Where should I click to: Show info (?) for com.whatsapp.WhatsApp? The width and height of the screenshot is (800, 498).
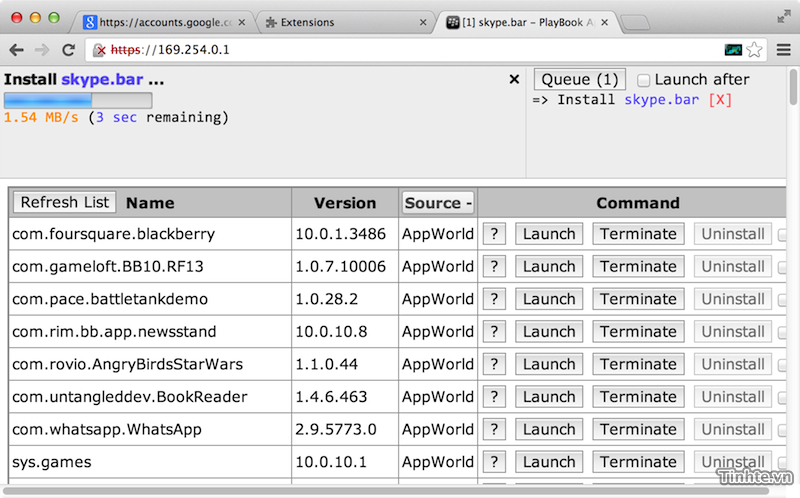pos(494,430)
